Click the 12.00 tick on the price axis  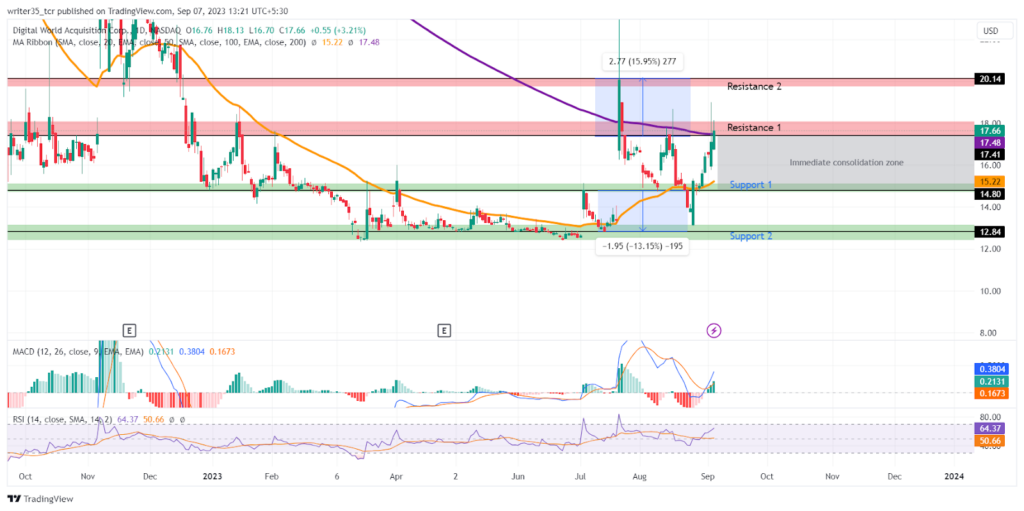click(x=988, y=249)
